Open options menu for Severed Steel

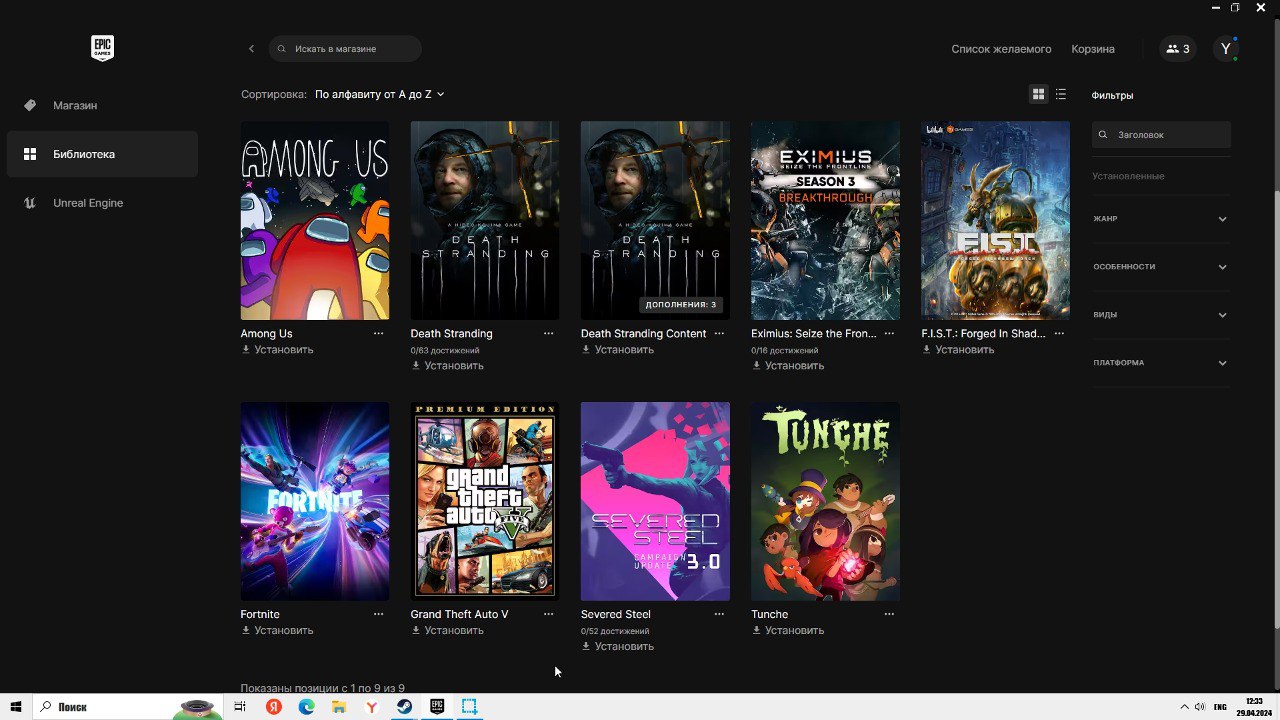(719, 614)
